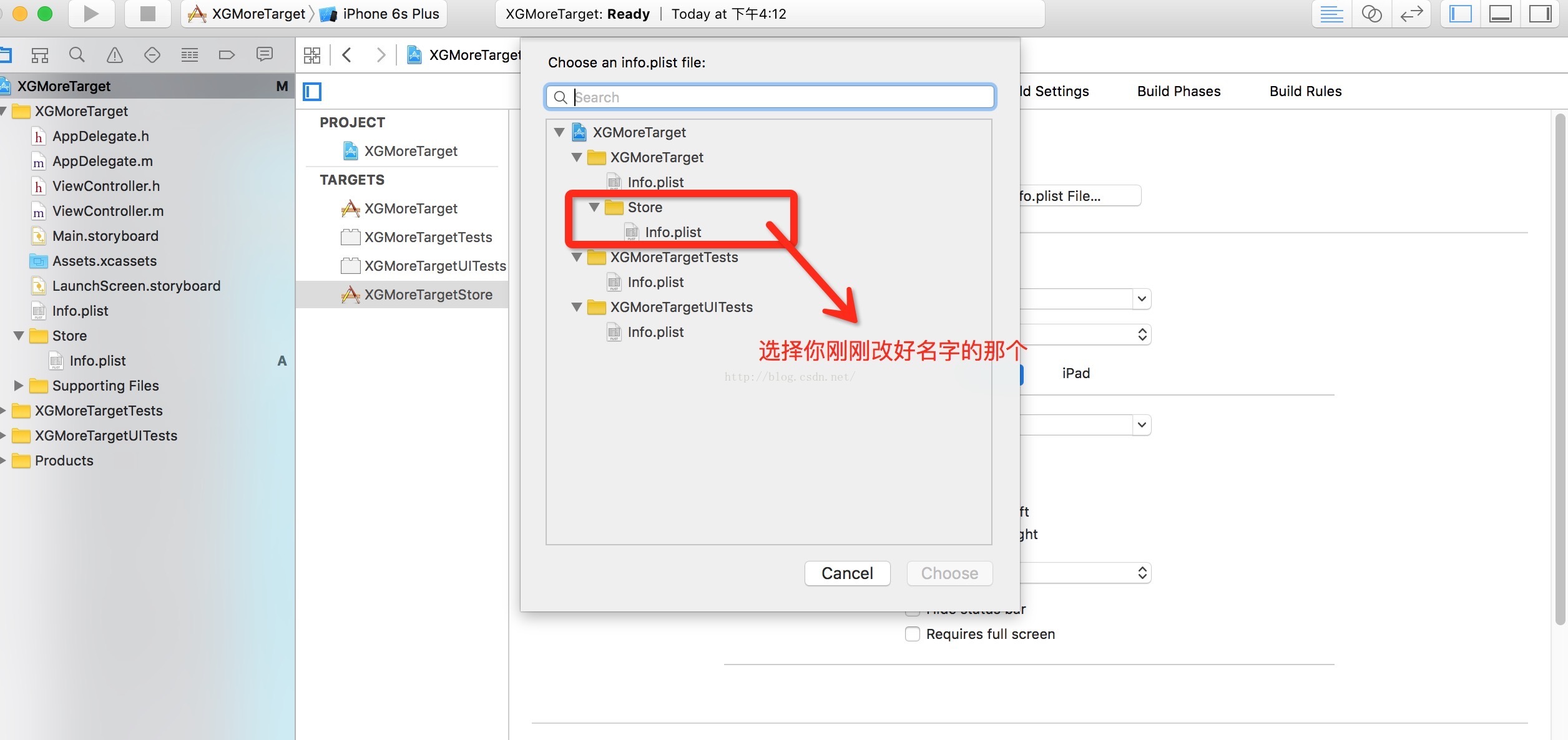Select Info.plist under XGMoreTargetUITests in dialog
1568x740 pixels.
point(655,332)
